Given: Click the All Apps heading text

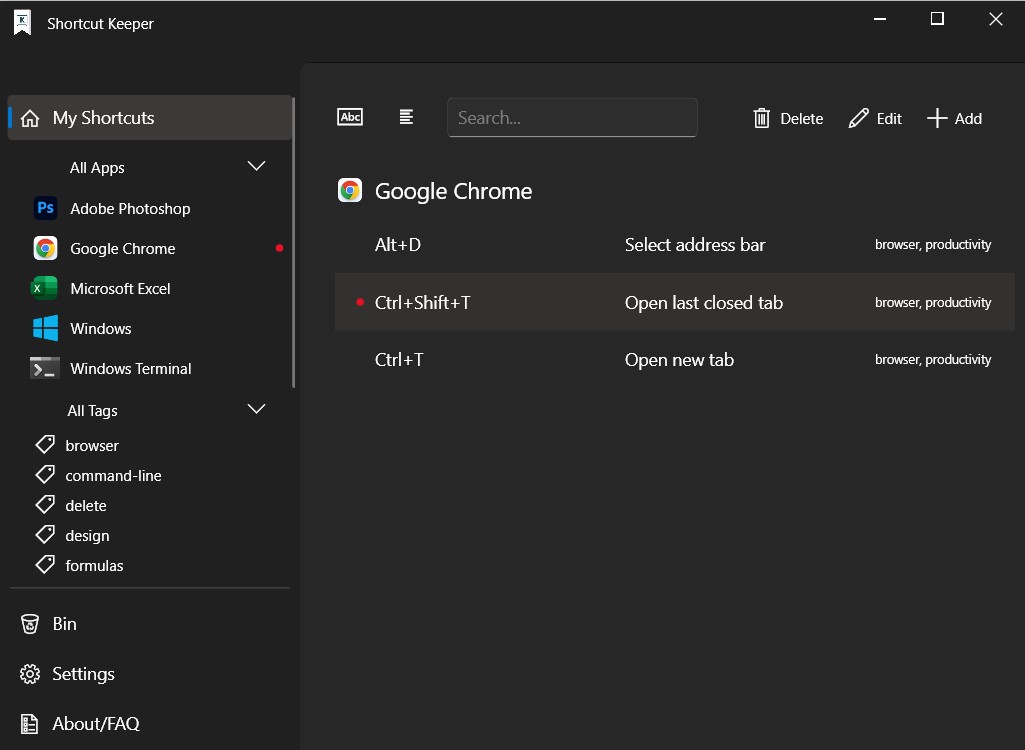Looking at the screenshot, I should pos(97,168).
